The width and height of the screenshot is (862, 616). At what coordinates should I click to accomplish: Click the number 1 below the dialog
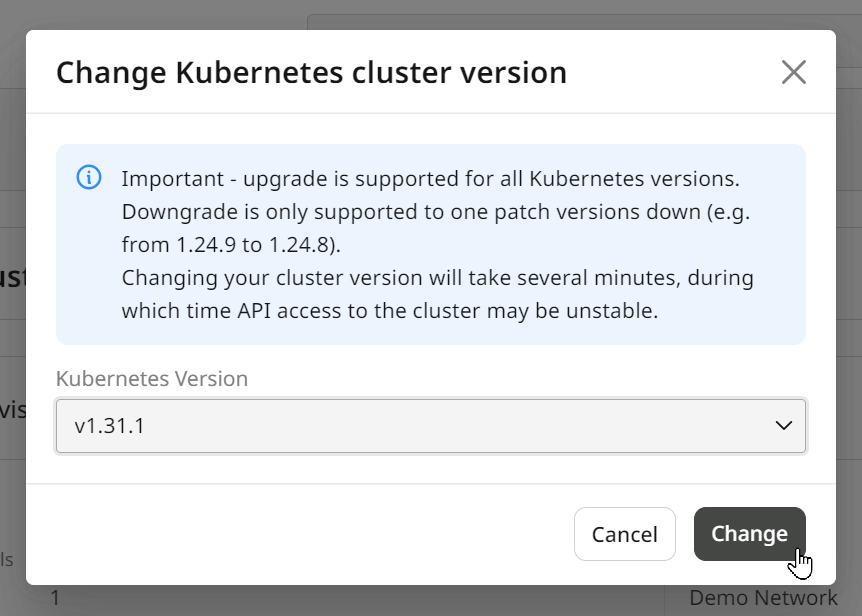point(55,598)
